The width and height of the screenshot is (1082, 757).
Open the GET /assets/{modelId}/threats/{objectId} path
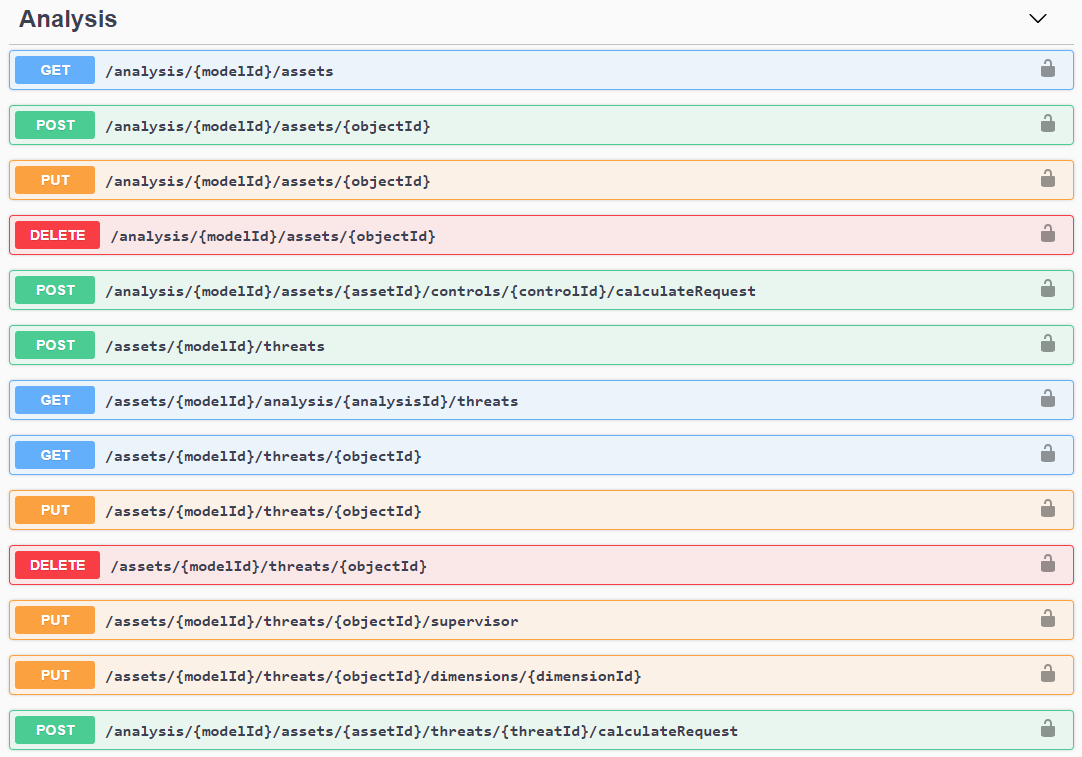click(263, 456)
